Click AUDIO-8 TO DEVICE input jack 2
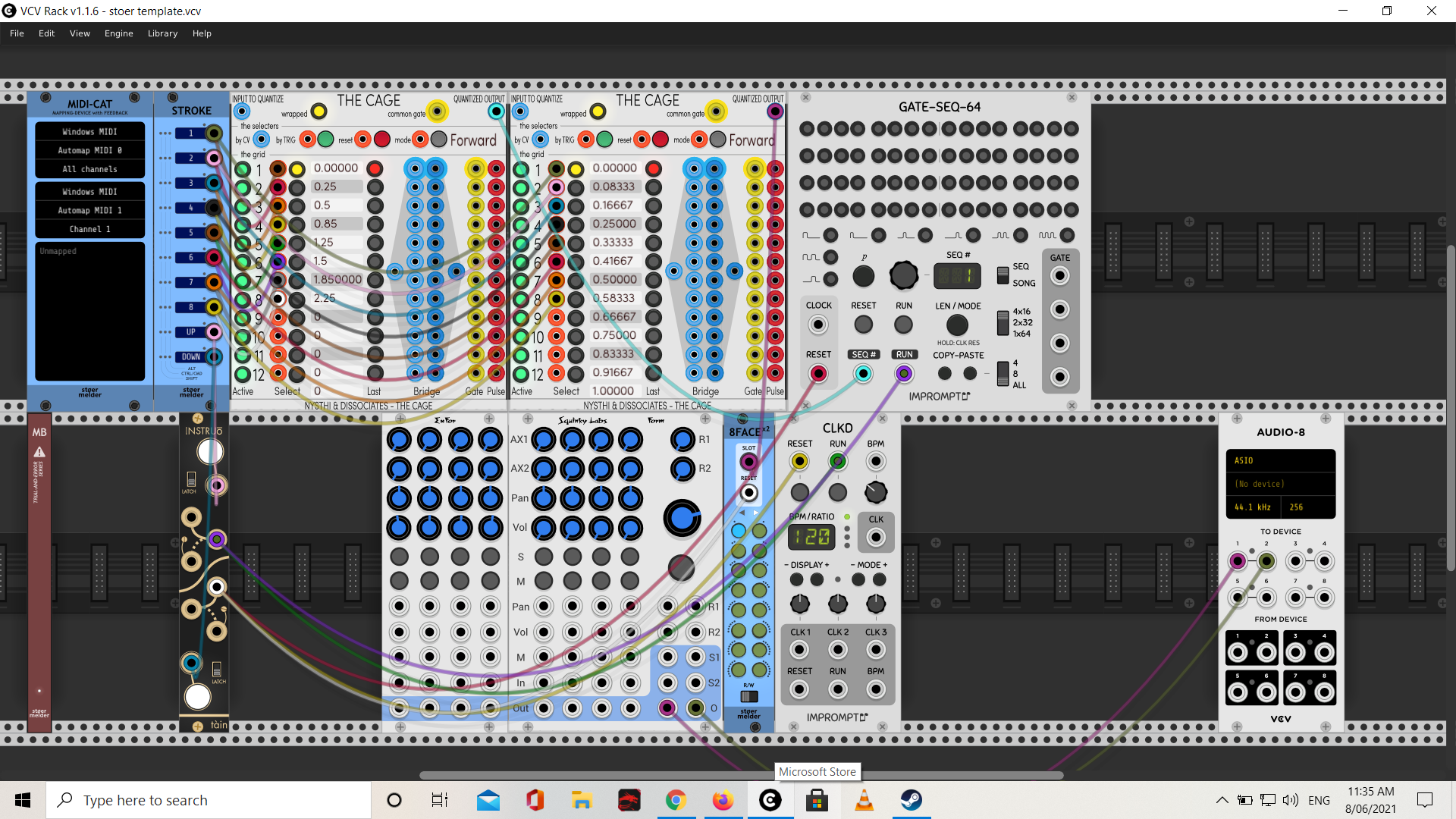1456x819 pixels. tap(1266, 561)
